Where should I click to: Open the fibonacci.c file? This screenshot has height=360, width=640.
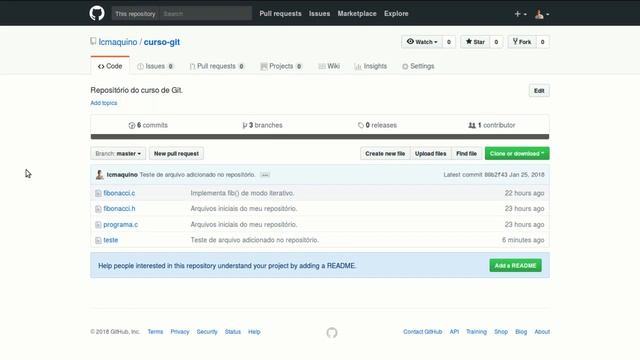119,193
